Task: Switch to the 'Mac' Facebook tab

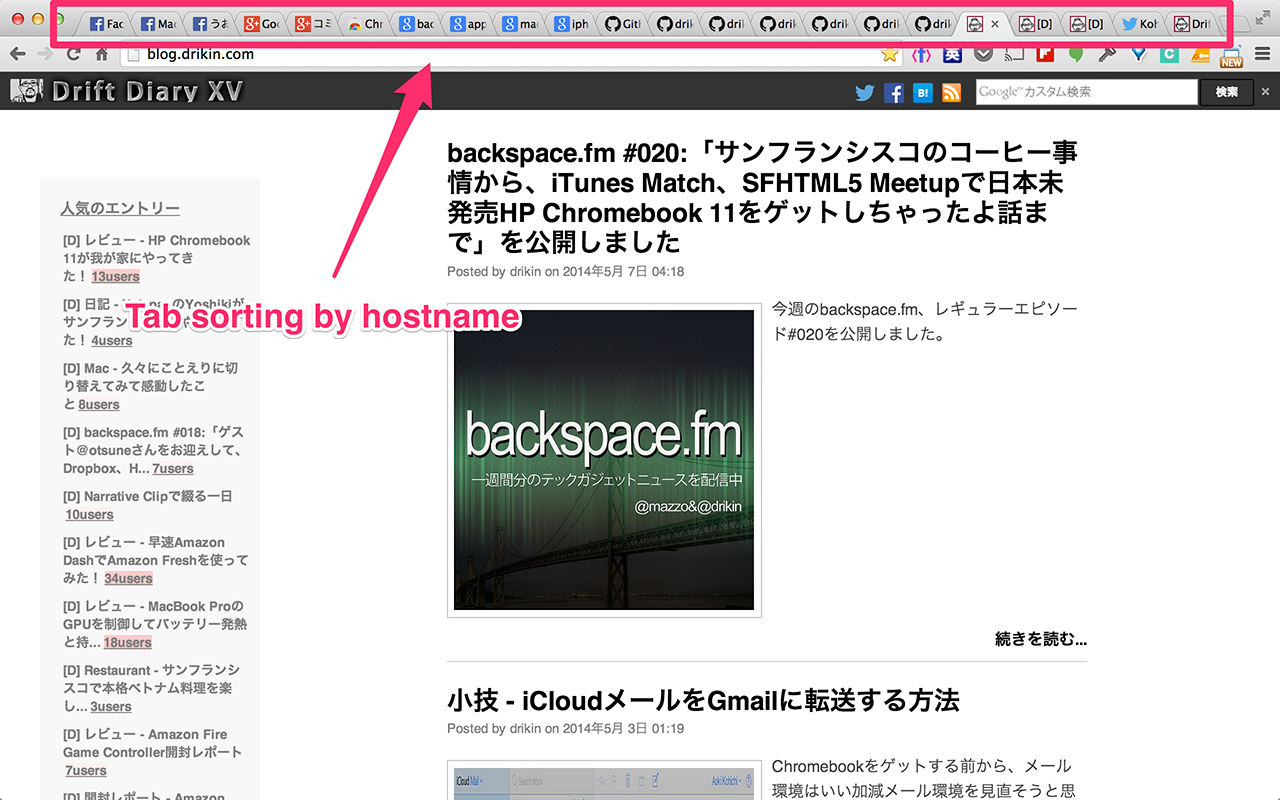Action: coord(158,23)
